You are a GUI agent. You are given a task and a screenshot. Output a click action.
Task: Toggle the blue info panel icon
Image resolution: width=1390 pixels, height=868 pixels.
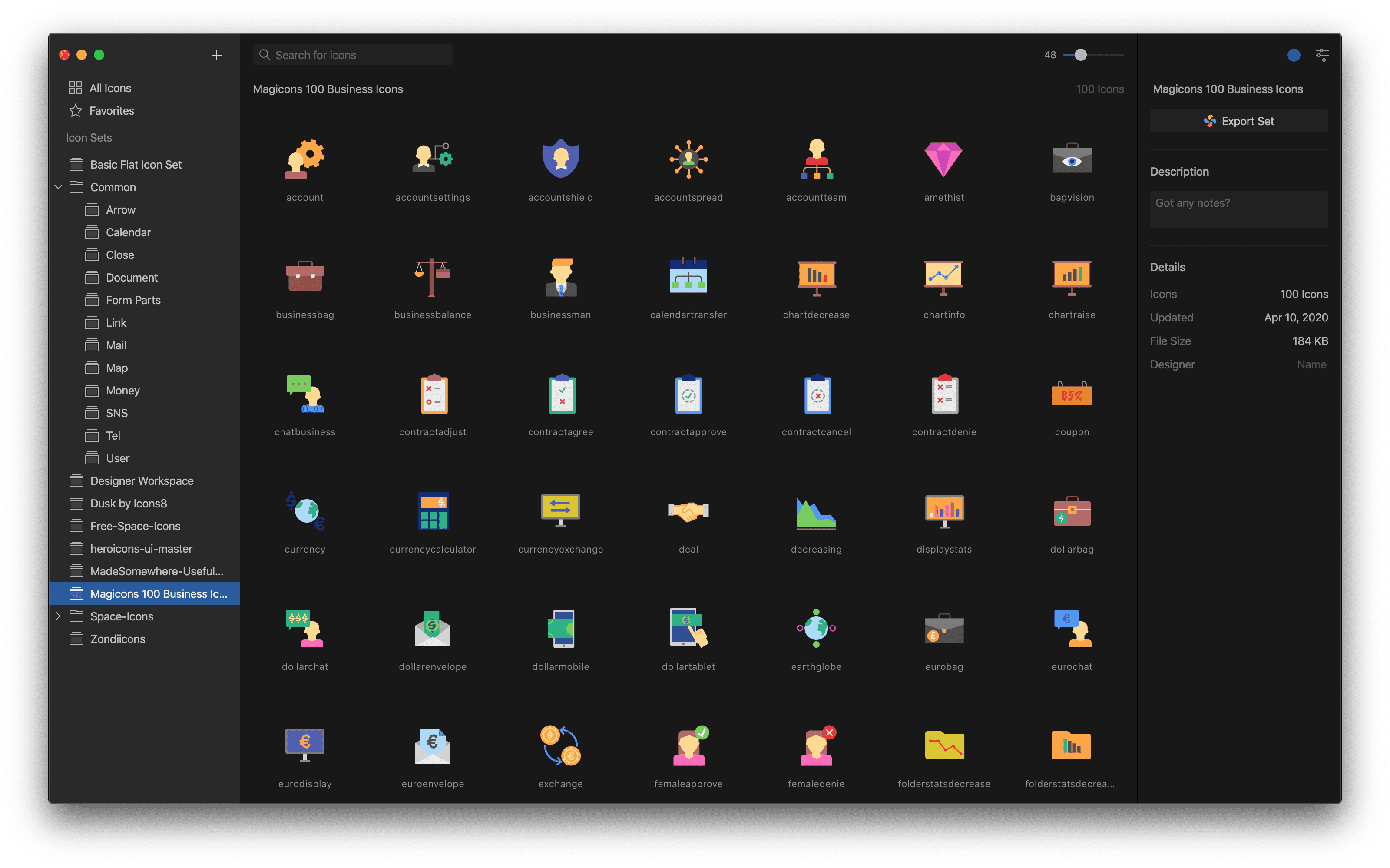(x=1293, y=55)
